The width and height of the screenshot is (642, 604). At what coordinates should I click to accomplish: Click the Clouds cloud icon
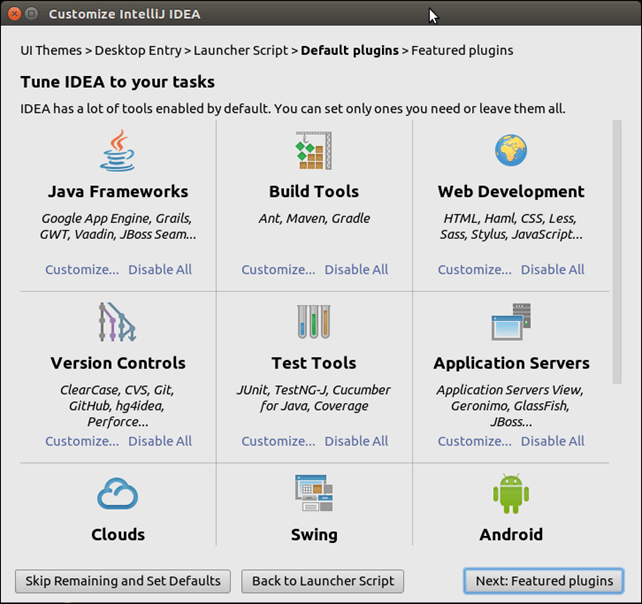(x=118, y=493)
